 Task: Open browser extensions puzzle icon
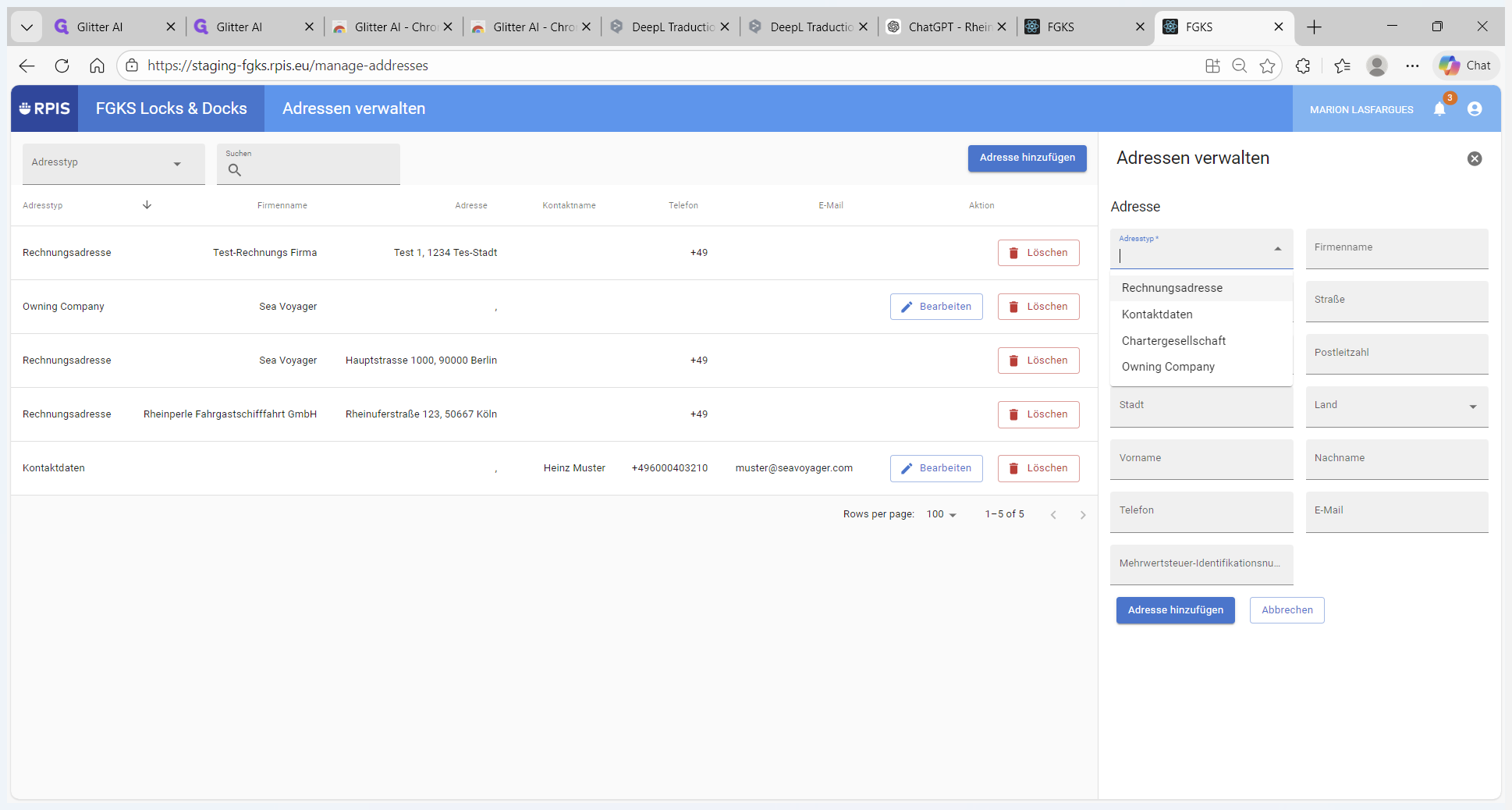tap(1303, 66)
